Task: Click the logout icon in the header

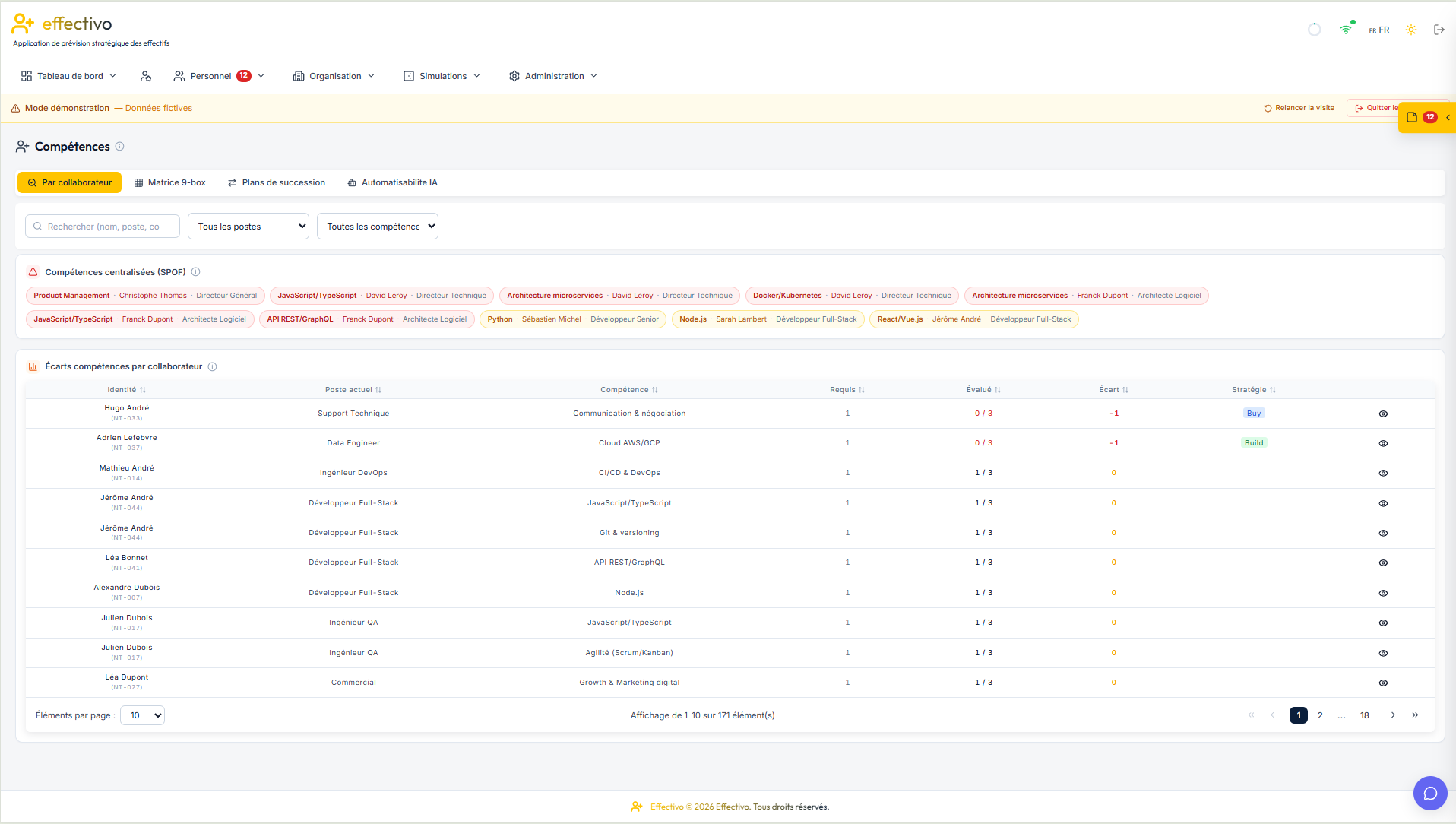Action: (x=1439, y=30)
